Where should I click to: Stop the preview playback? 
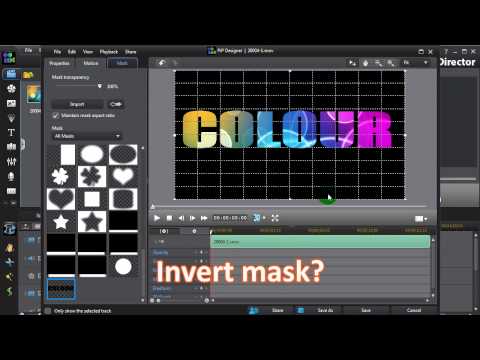(169, 218)
